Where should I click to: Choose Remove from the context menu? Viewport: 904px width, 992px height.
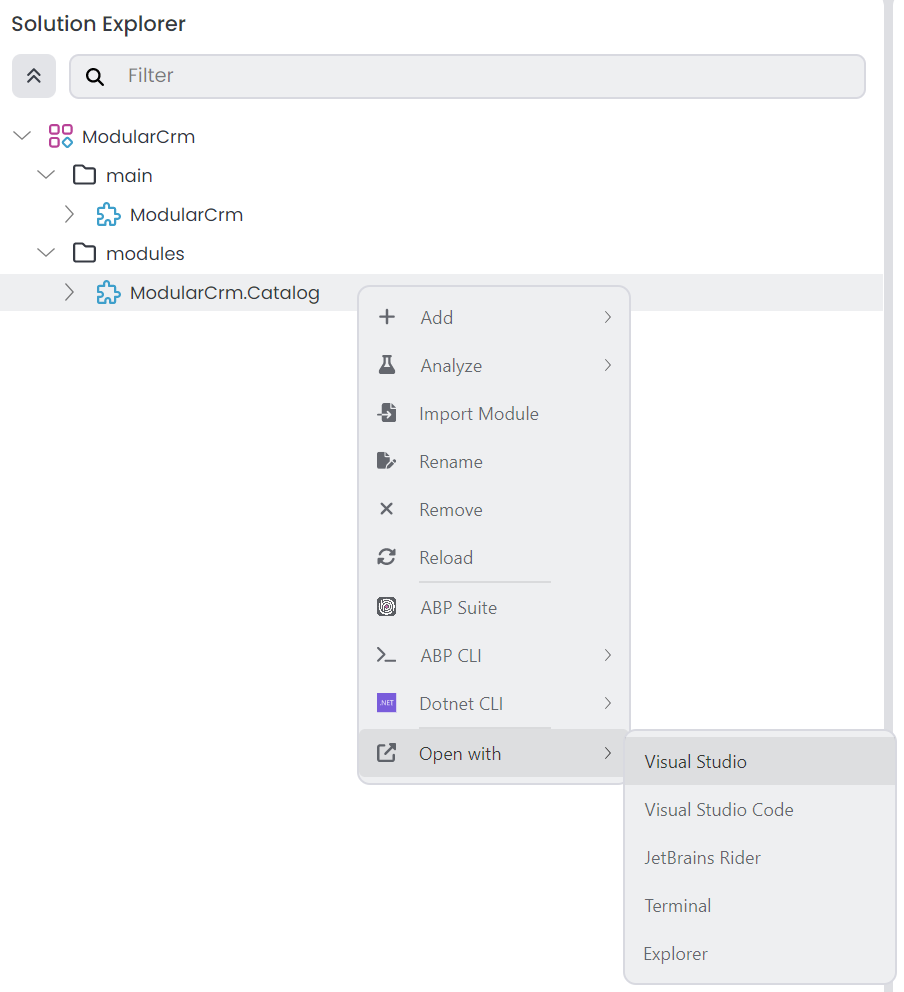[450, 509]
